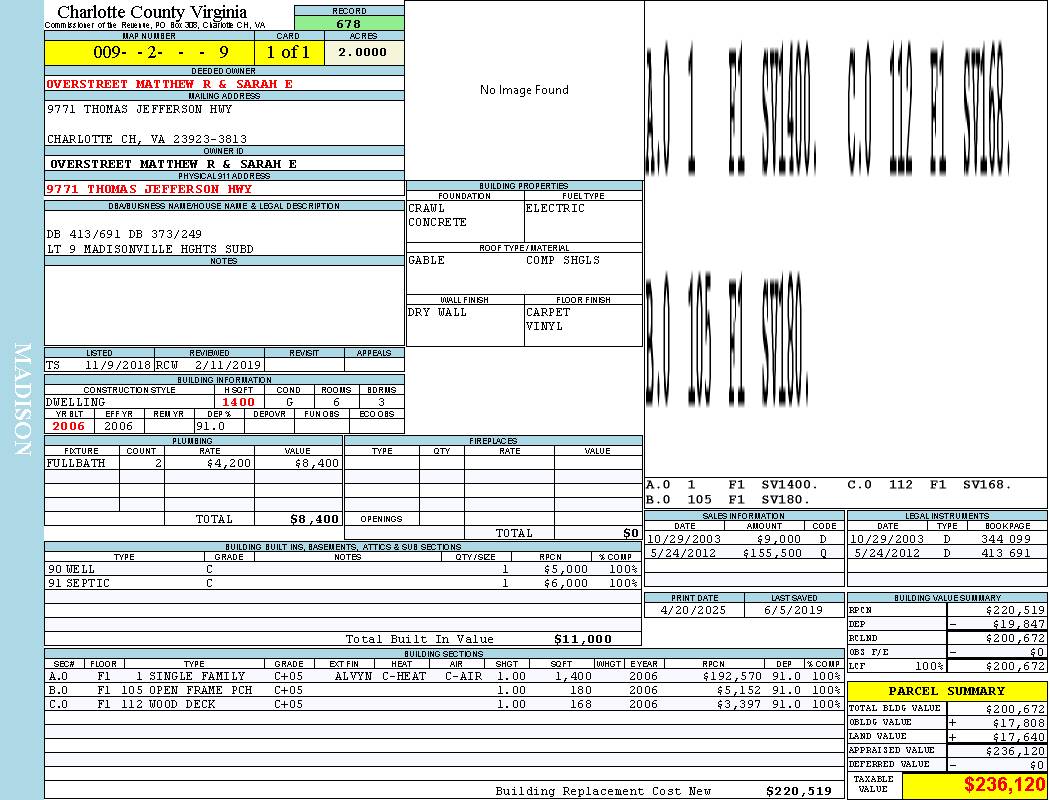
Task: Select floor finish VINYL
Action: 544,326
